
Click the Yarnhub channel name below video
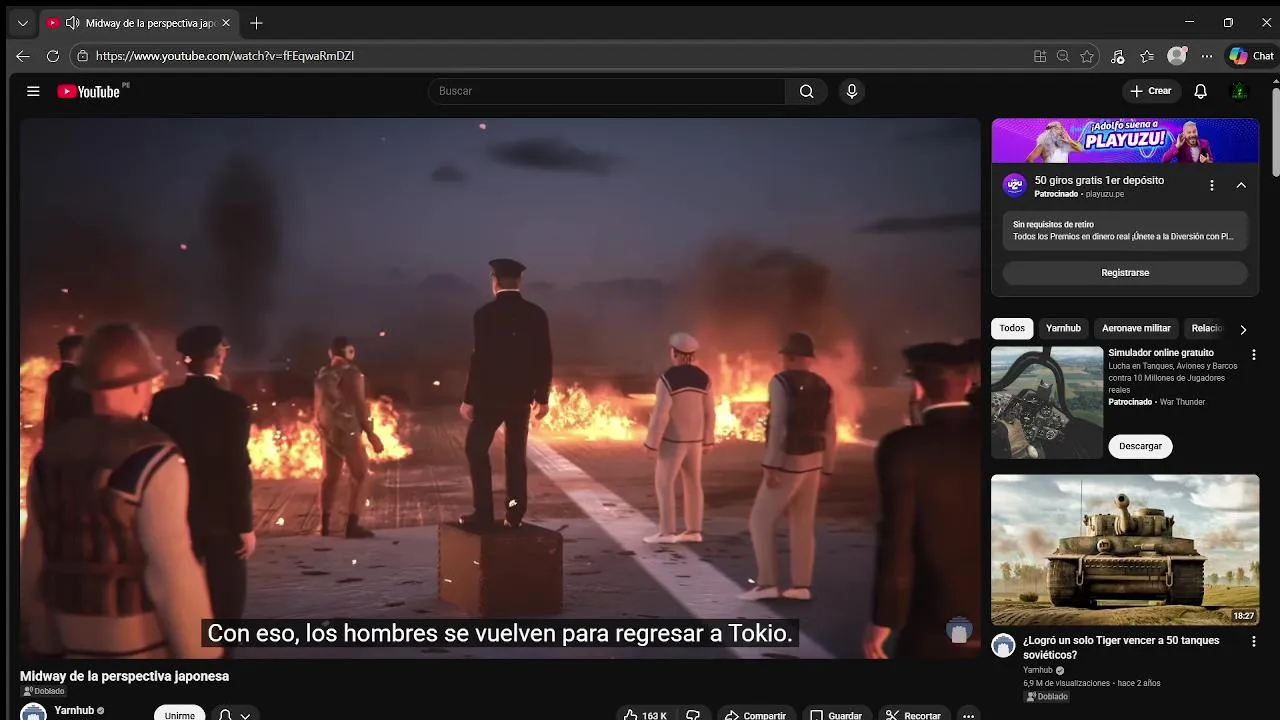(74, 710)
